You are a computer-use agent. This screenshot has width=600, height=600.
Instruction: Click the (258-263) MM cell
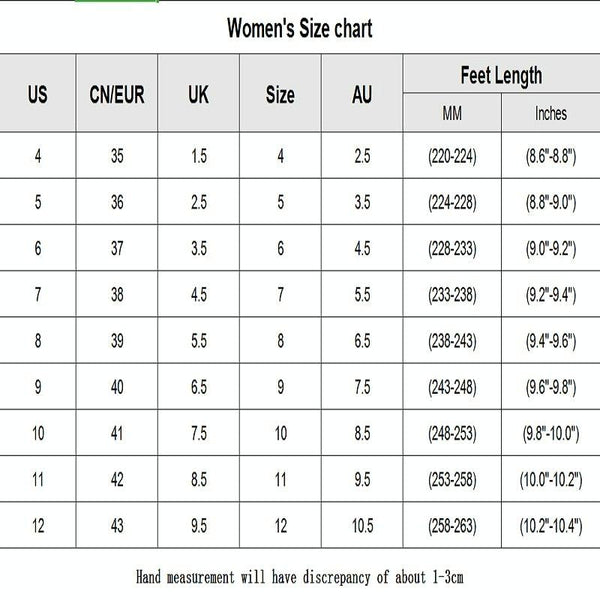tap(452, 525)
